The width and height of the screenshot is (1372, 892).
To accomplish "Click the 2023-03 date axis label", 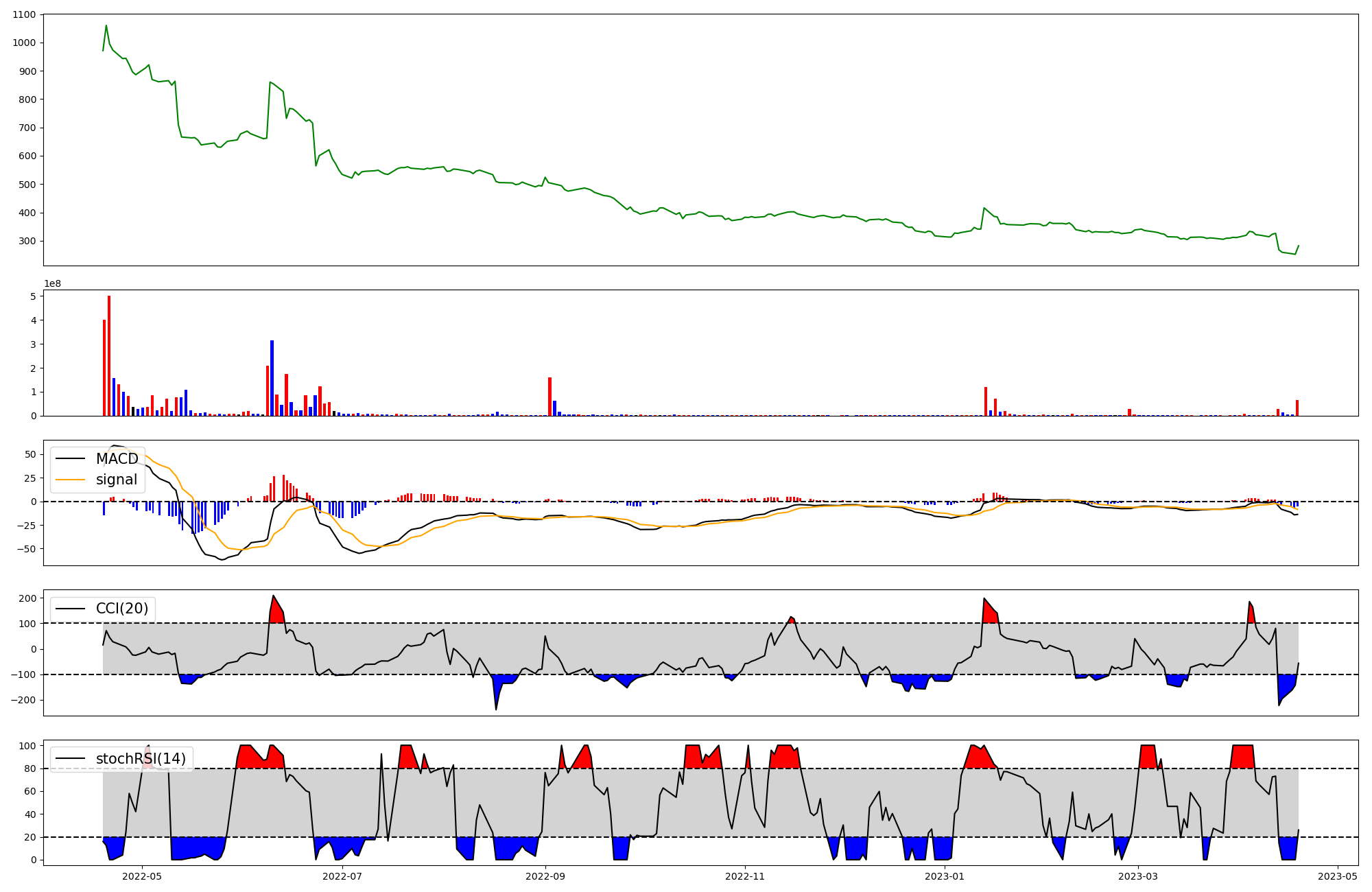I will pyautogui.click(x=1138, y=876).
